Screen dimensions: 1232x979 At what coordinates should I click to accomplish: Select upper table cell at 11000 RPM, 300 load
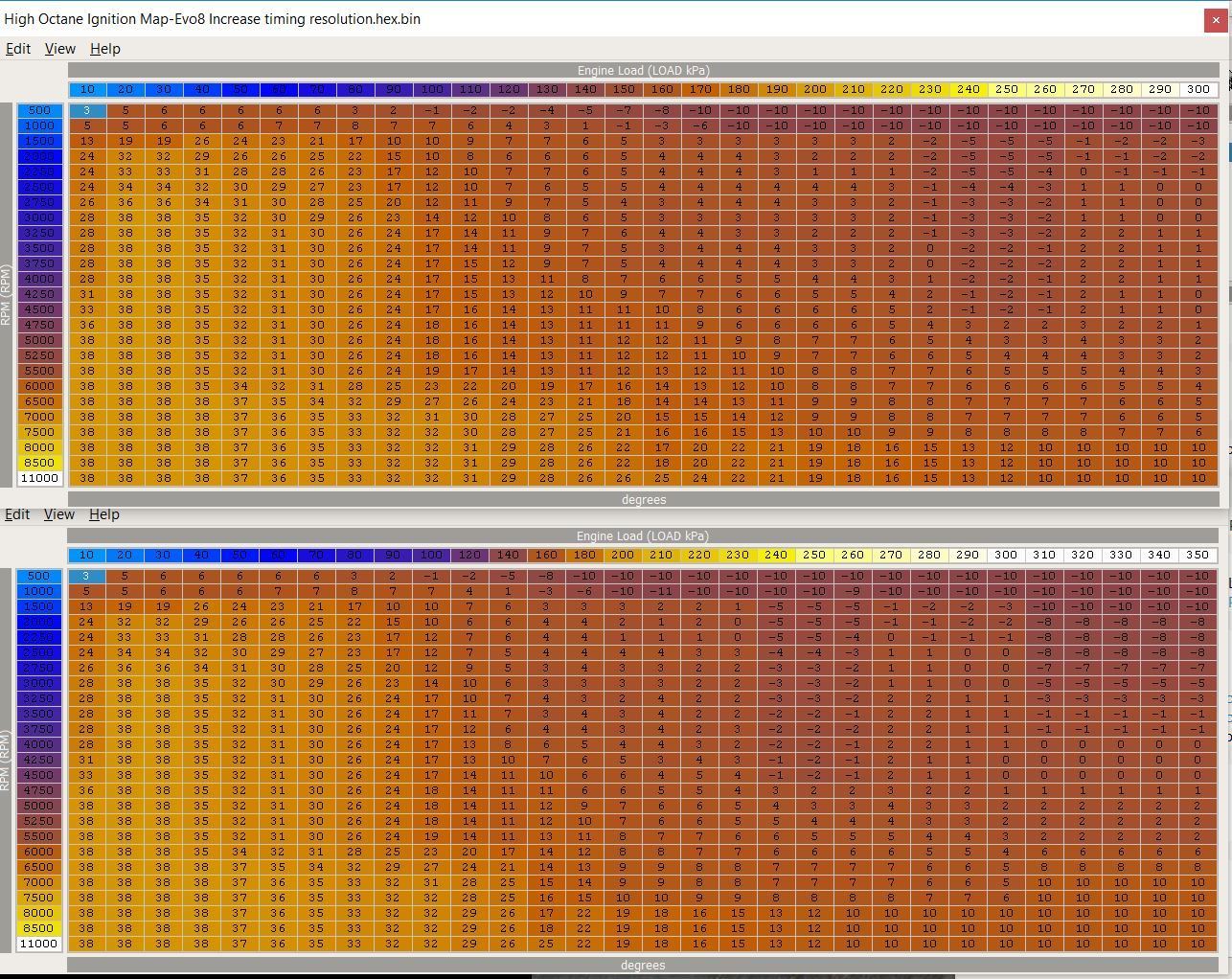[x=1198, y=478]
